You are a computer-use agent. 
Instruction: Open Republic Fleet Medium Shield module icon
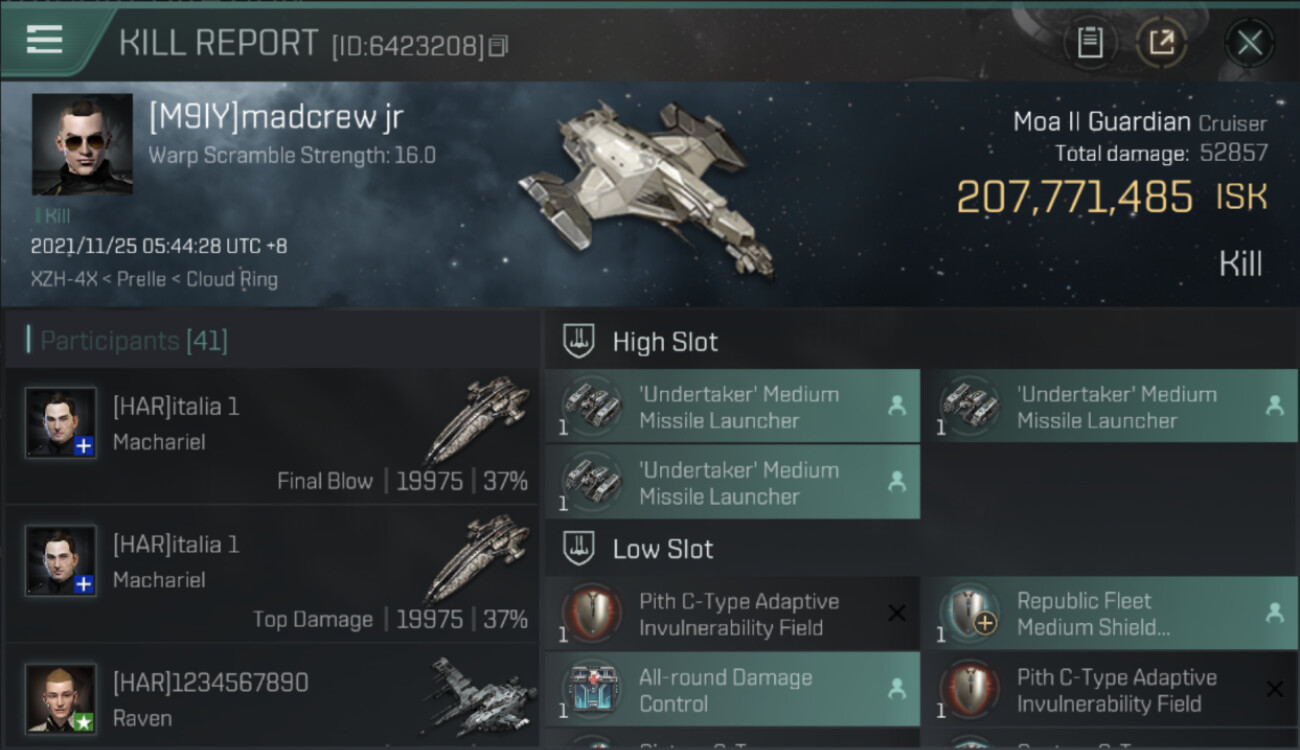click(x=969, y=613)
